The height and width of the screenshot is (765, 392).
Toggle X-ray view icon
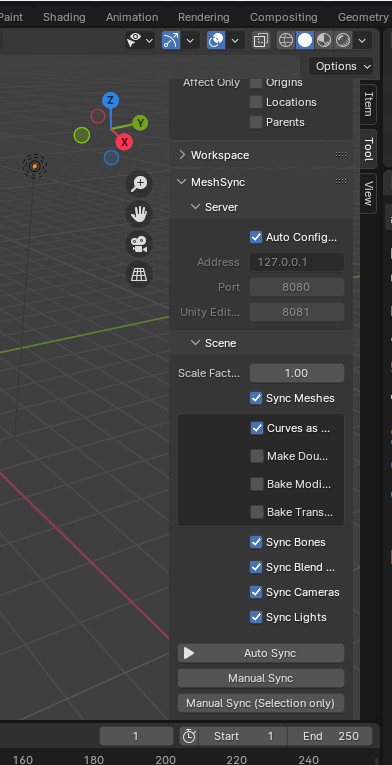coord(261,40)
